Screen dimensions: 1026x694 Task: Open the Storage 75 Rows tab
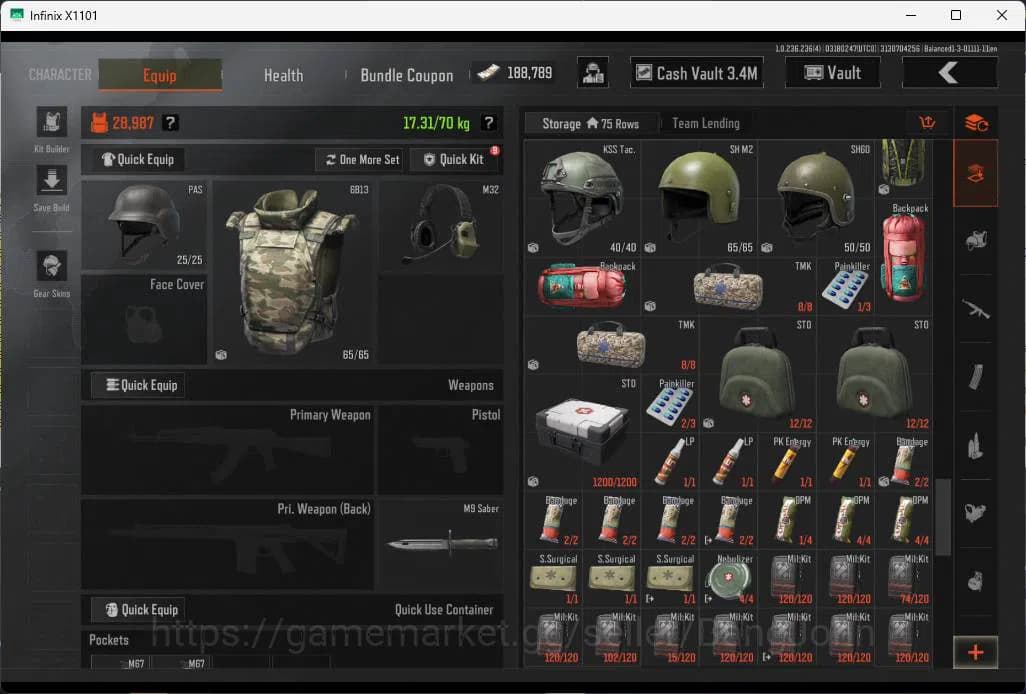(x=590, y=123)
